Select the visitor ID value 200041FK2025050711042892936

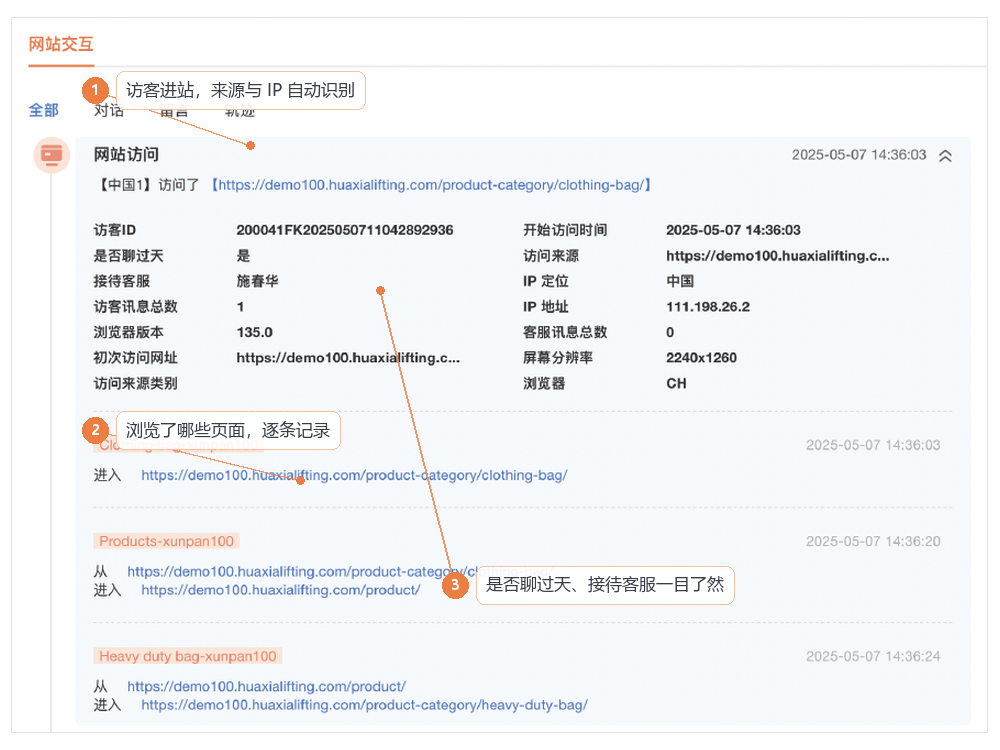pyautogui.click(x=344, y=230)
